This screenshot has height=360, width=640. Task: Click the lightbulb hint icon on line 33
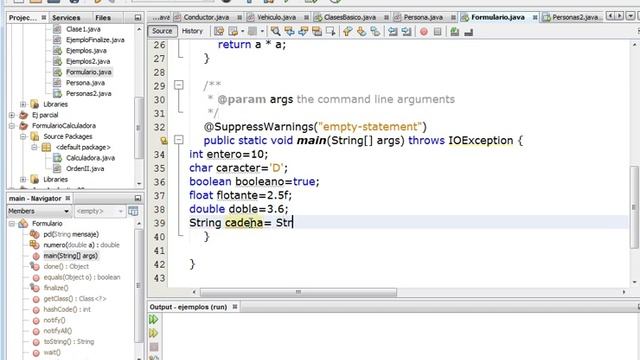click(164, 140)
